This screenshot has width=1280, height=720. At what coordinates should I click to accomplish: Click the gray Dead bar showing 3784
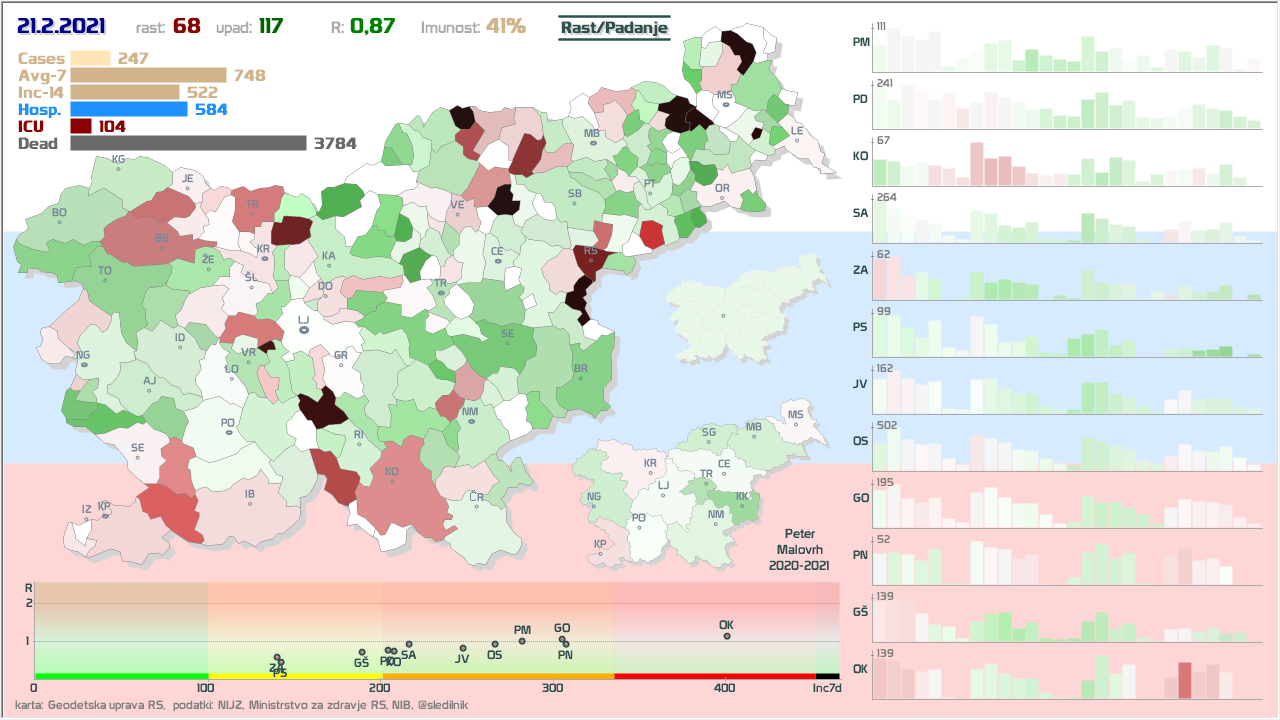(188, 143)
